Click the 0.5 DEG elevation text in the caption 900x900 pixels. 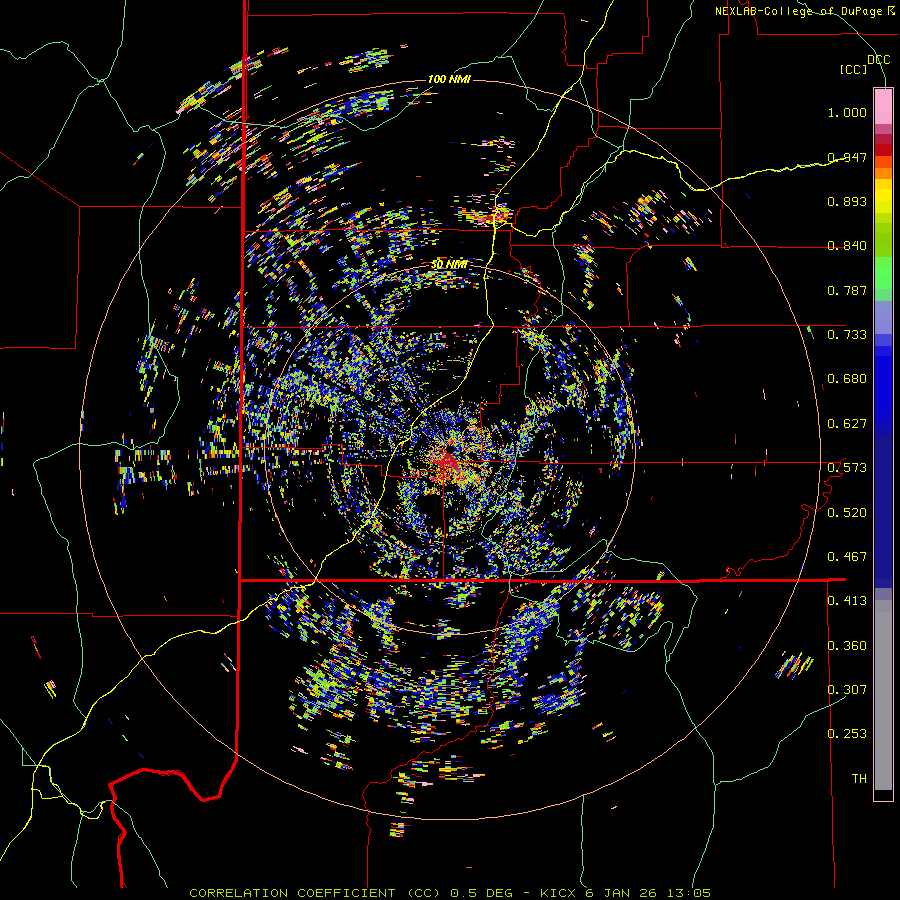click(x=481, y=893)
